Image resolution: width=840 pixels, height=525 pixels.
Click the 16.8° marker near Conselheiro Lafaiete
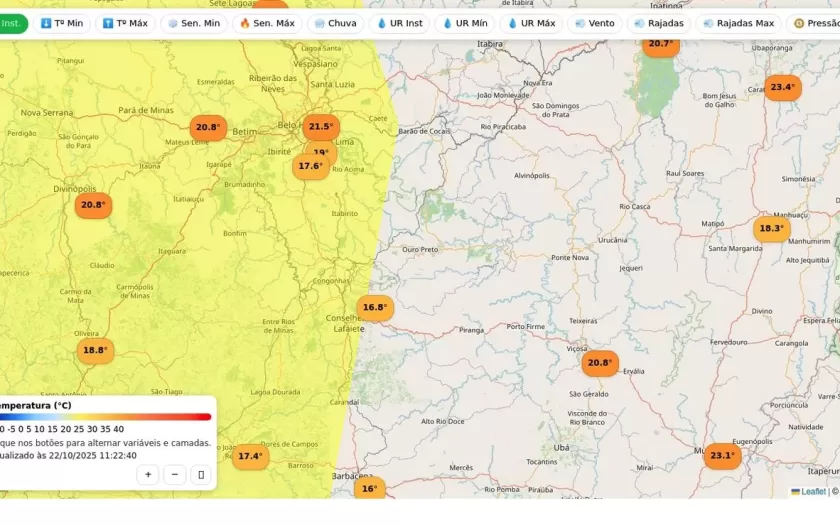pyautogui.click(x=375, y=308)
